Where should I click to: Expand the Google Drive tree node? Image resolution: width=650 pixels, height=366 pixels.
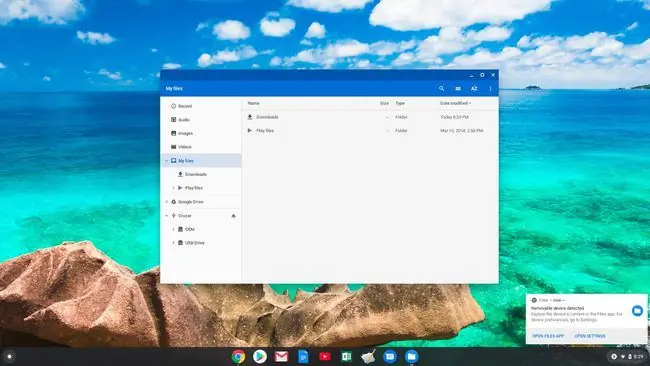[167, 202]
